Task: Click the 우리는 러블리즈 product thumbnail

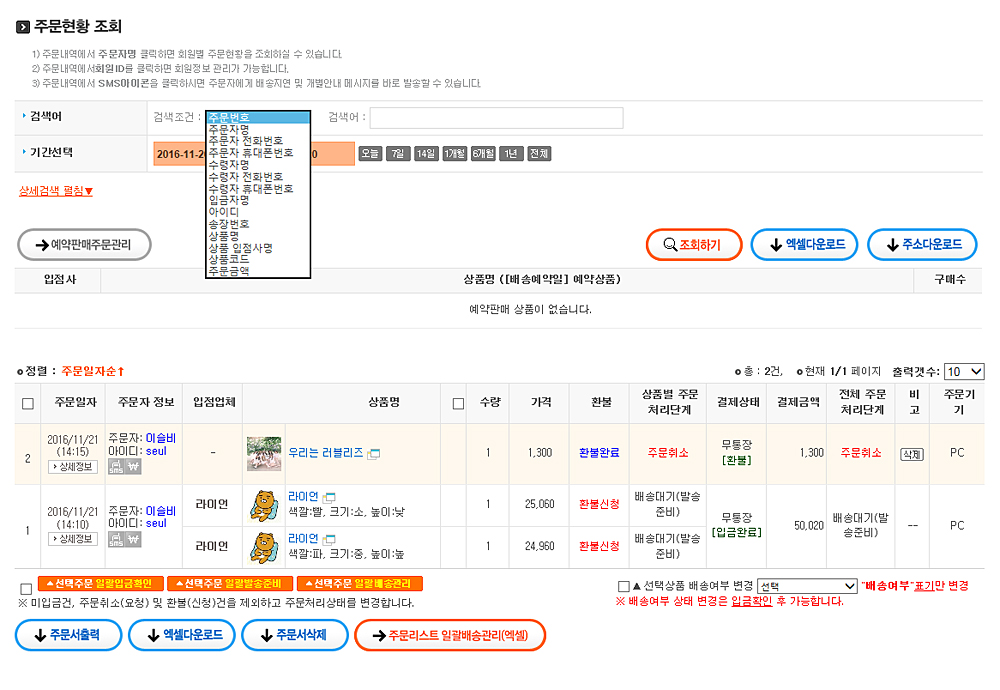Action: (264, 454)
